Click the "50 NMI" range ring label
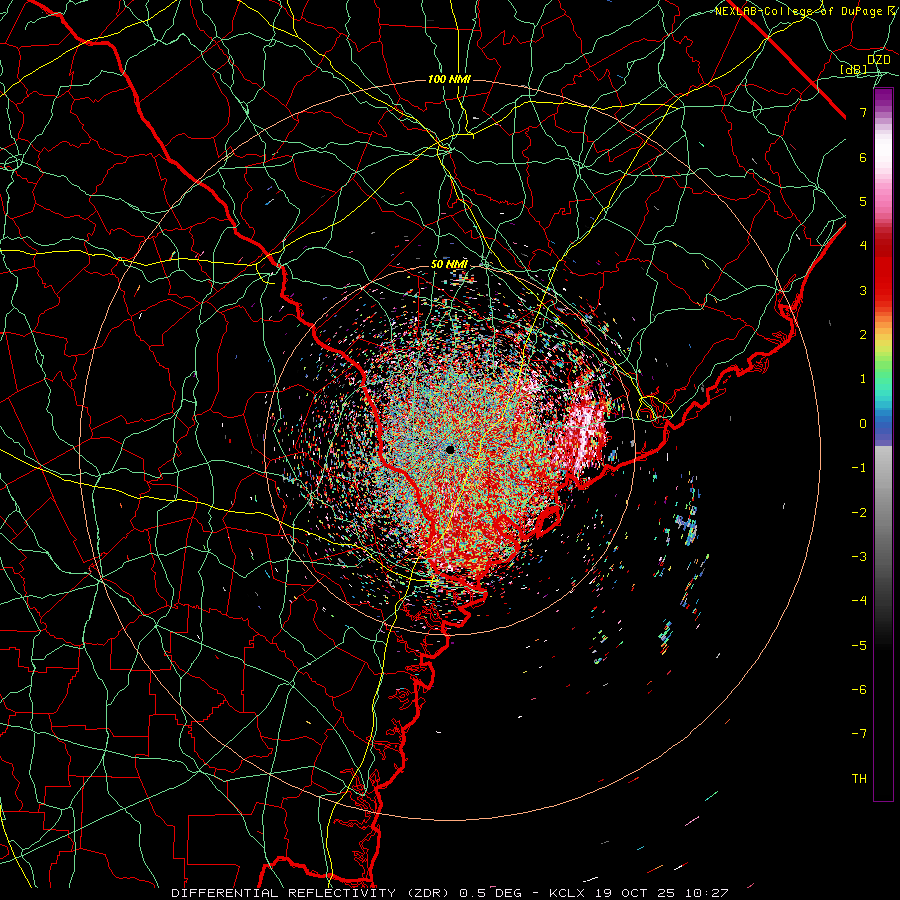The image size is (900, 900). click(449, 264)
